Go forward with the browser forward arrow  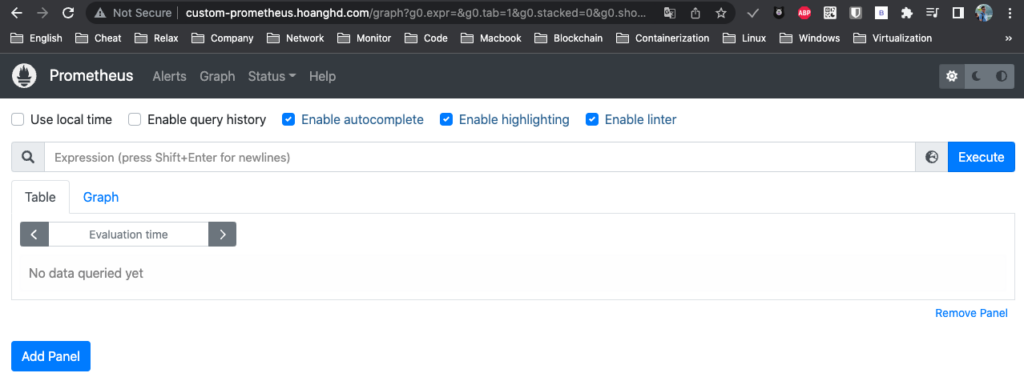click(x=42, y=12)
